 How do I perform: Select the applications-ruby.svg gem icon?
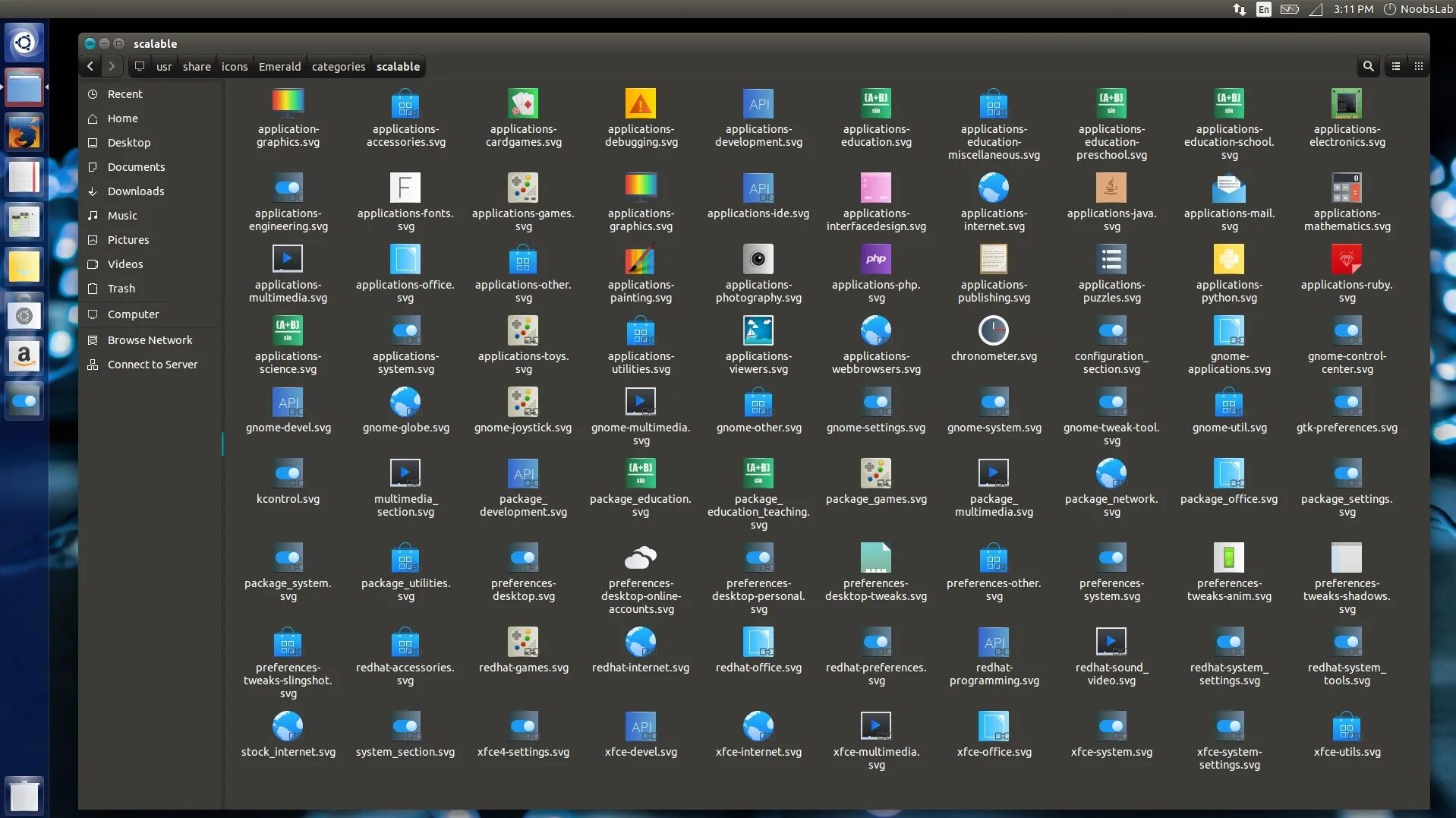1347,259
